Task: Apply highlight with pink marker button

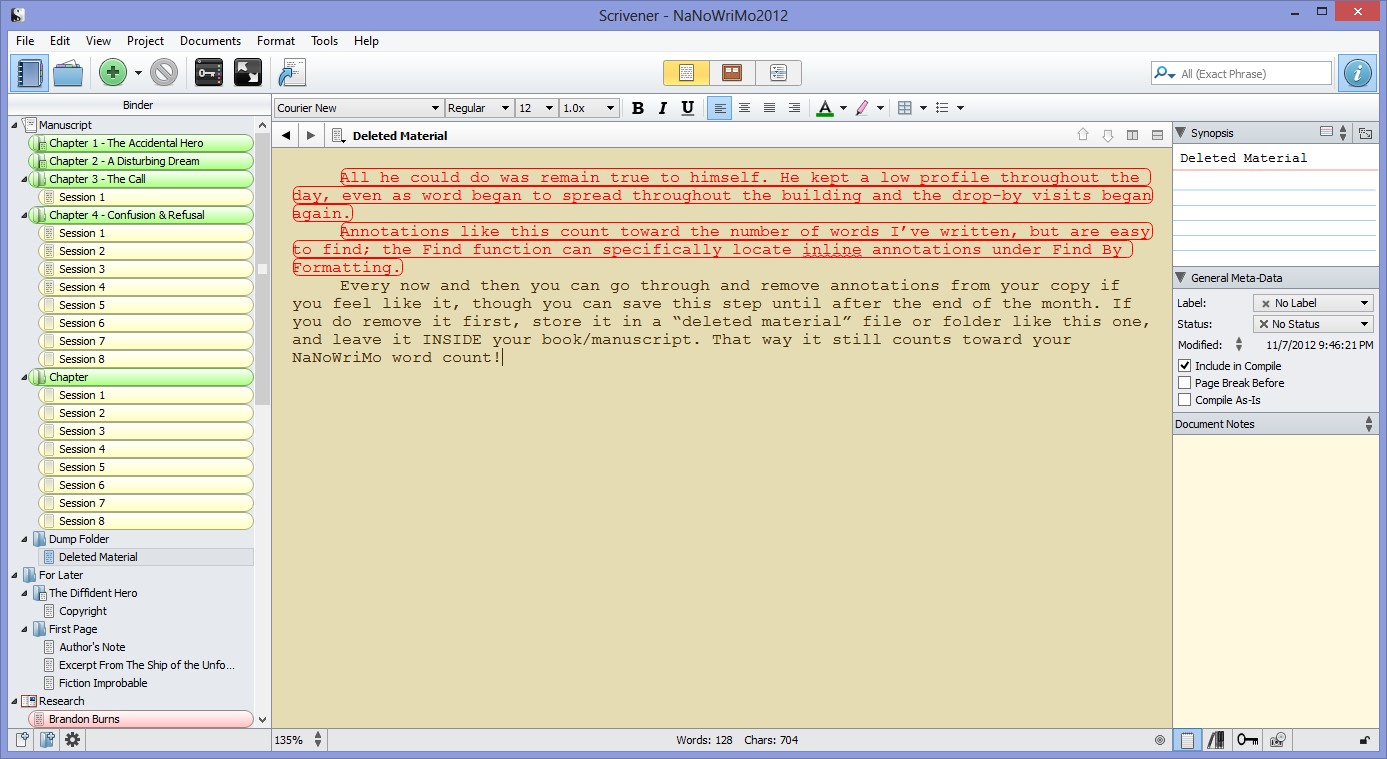Action: pyautogui.click(x=863, y=108)
